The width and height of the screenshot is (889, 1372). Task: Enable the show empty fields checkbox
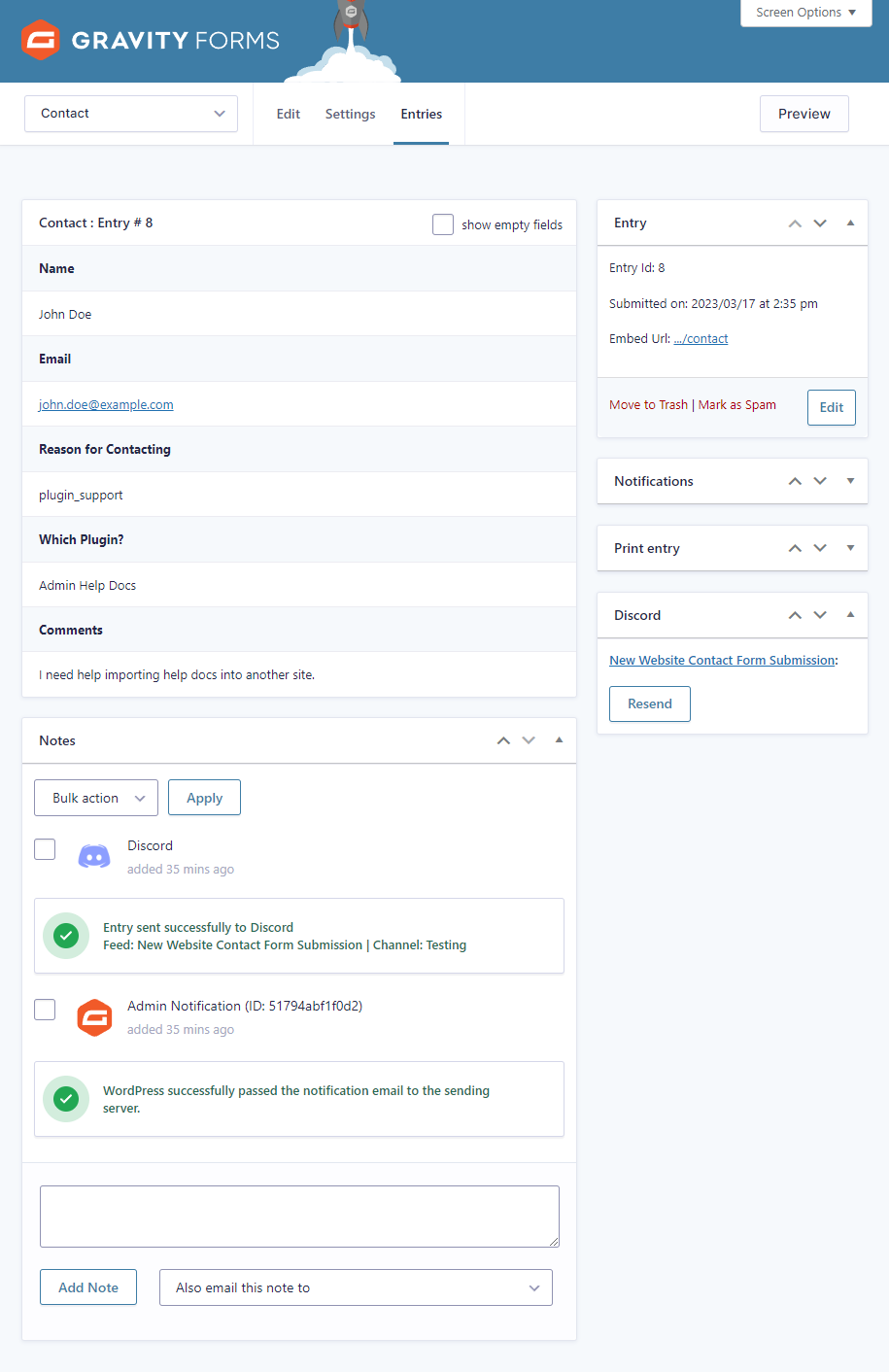click(x=443, y=223)
